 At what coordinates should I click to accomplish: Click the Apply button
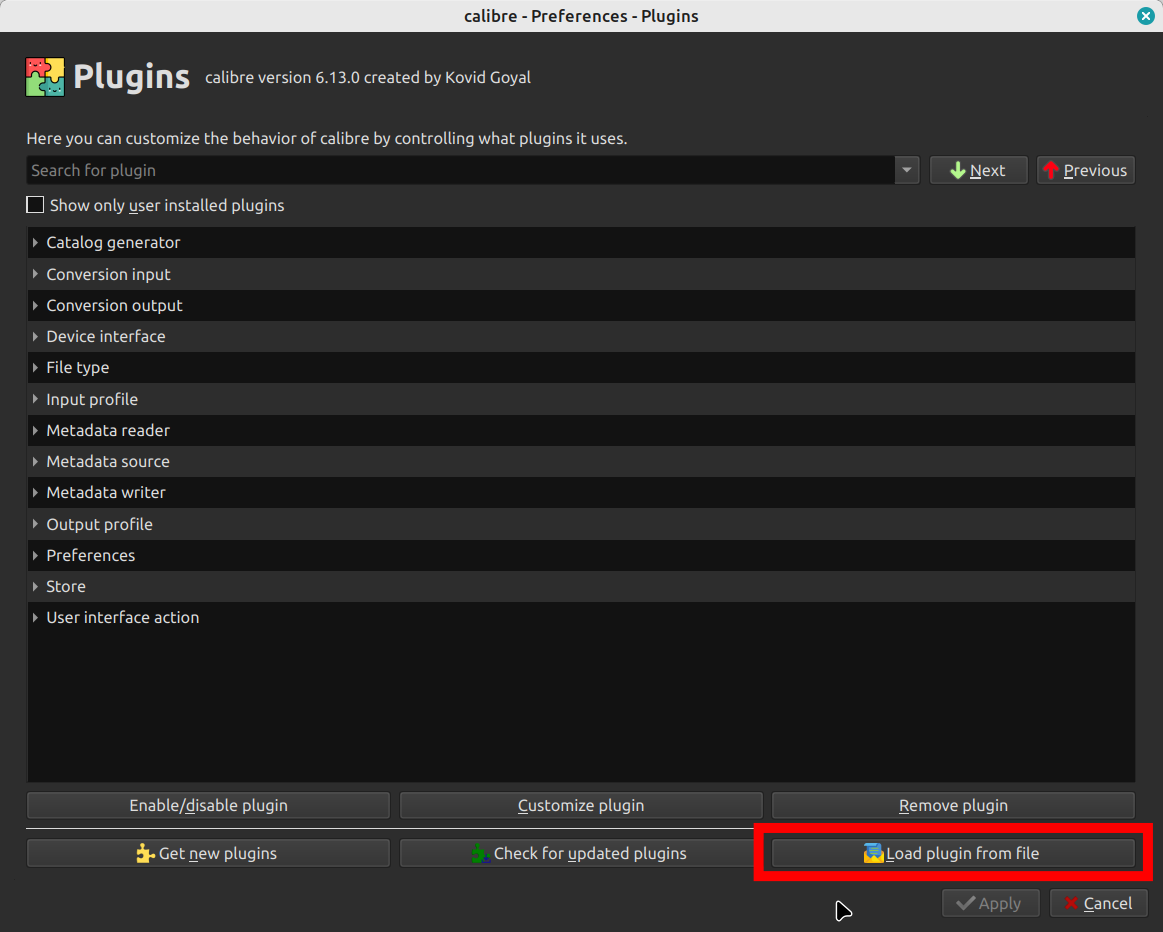(x=990, y=903)
